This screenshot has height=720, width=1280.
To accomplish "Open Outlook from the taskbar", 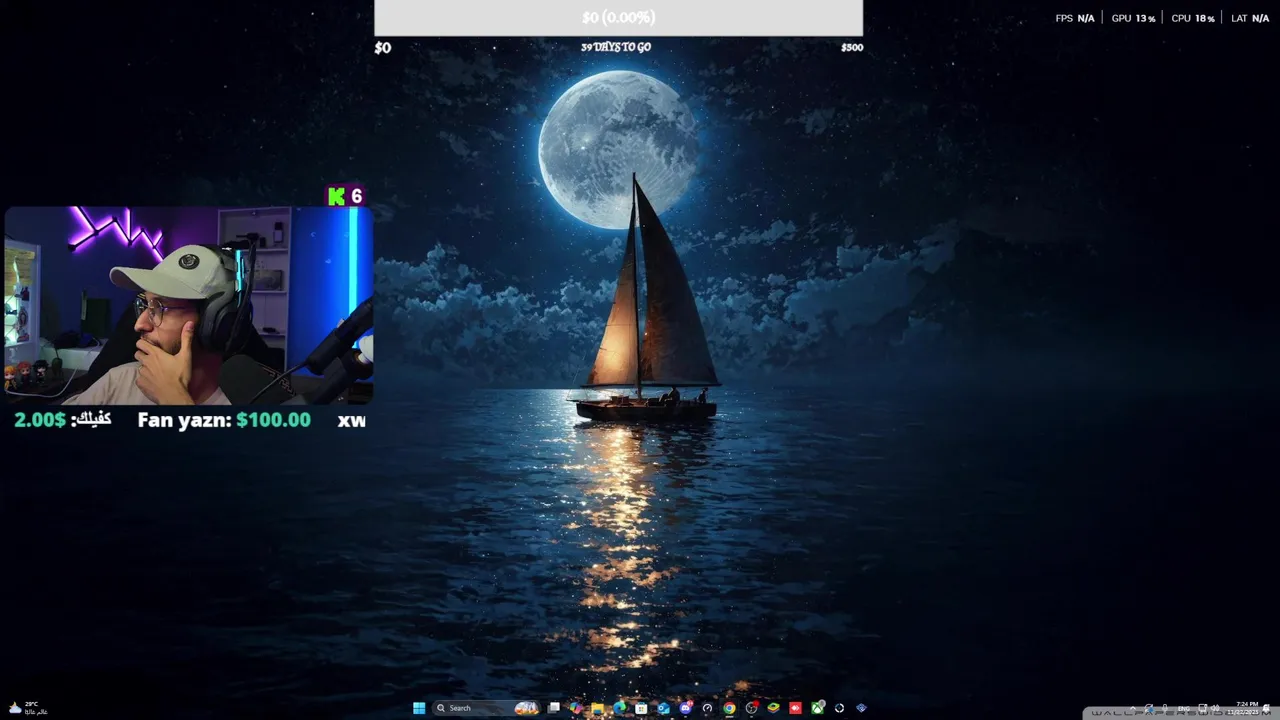I will click(663, 708).
